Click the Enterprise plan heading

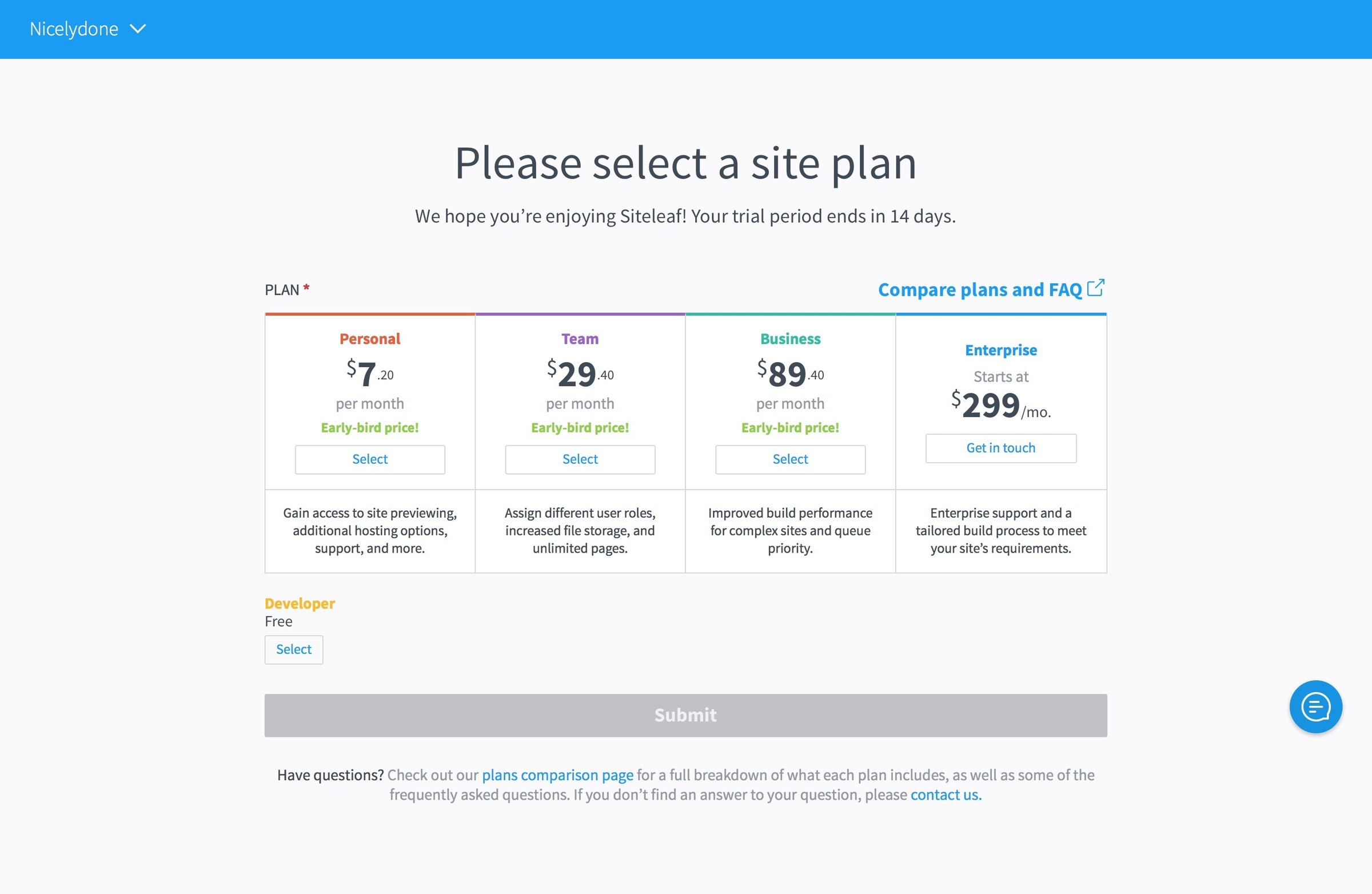(x=1001, y=350)
